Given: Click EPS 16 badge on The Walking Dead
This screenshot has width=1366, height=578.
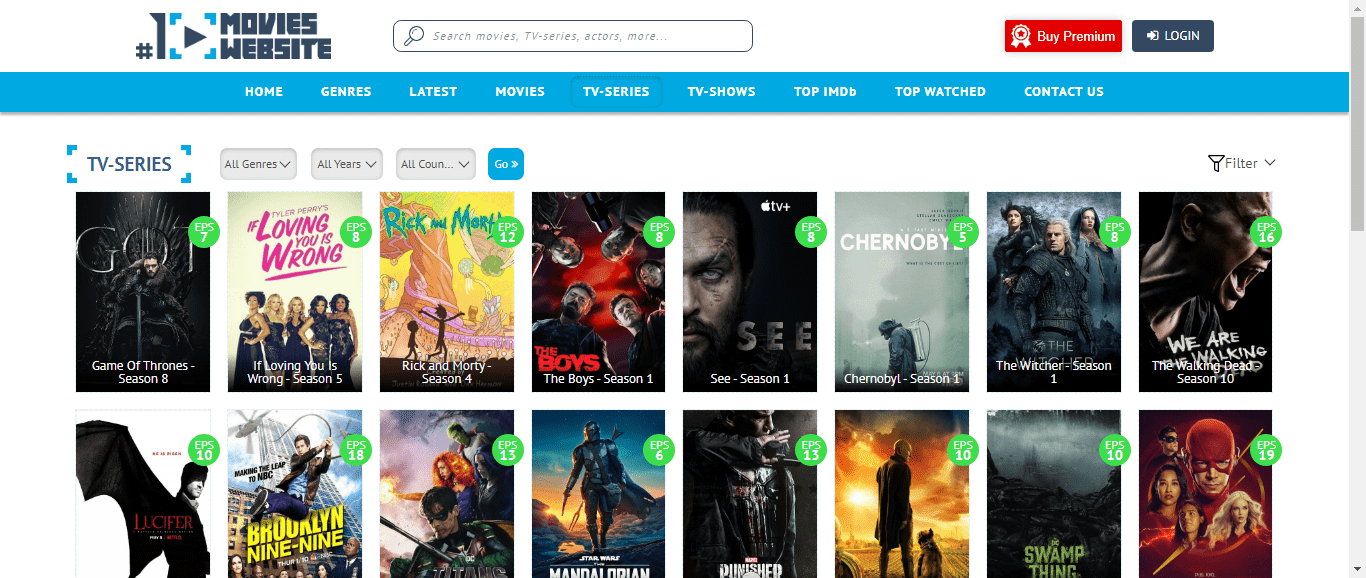Looking at the screenshot, I should (x=1266, y=232).
